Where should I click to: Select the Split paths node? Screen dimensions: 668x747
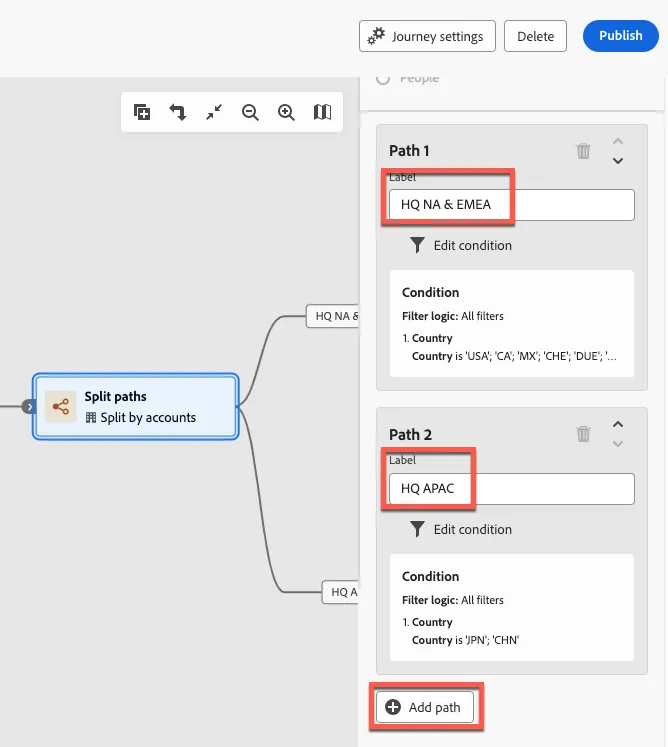pyautogui.click(x=136, y=406)
